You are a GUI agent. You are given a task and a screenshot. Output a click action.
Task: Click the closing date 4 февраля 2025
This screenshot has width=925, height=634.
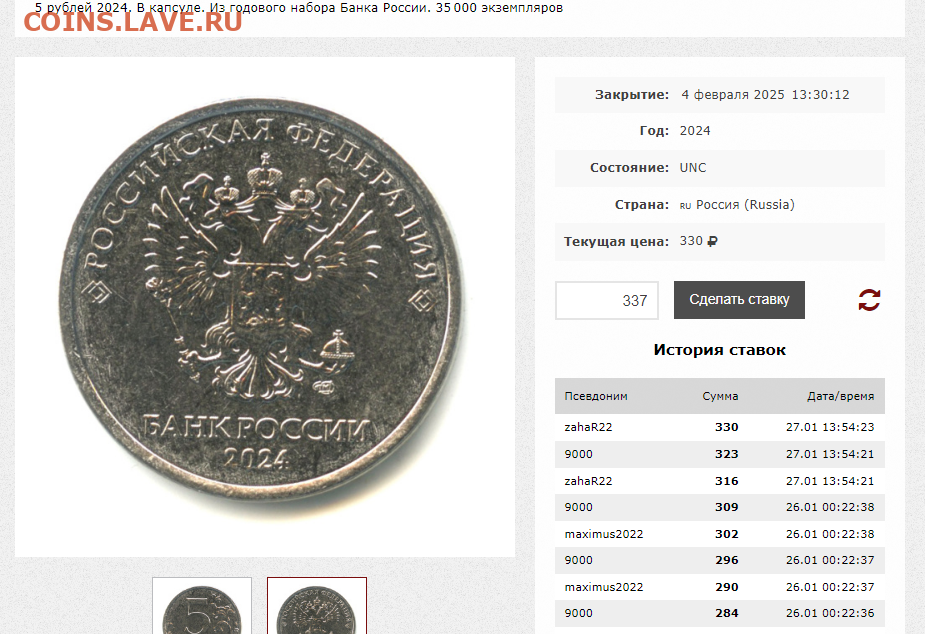(733, 94)
